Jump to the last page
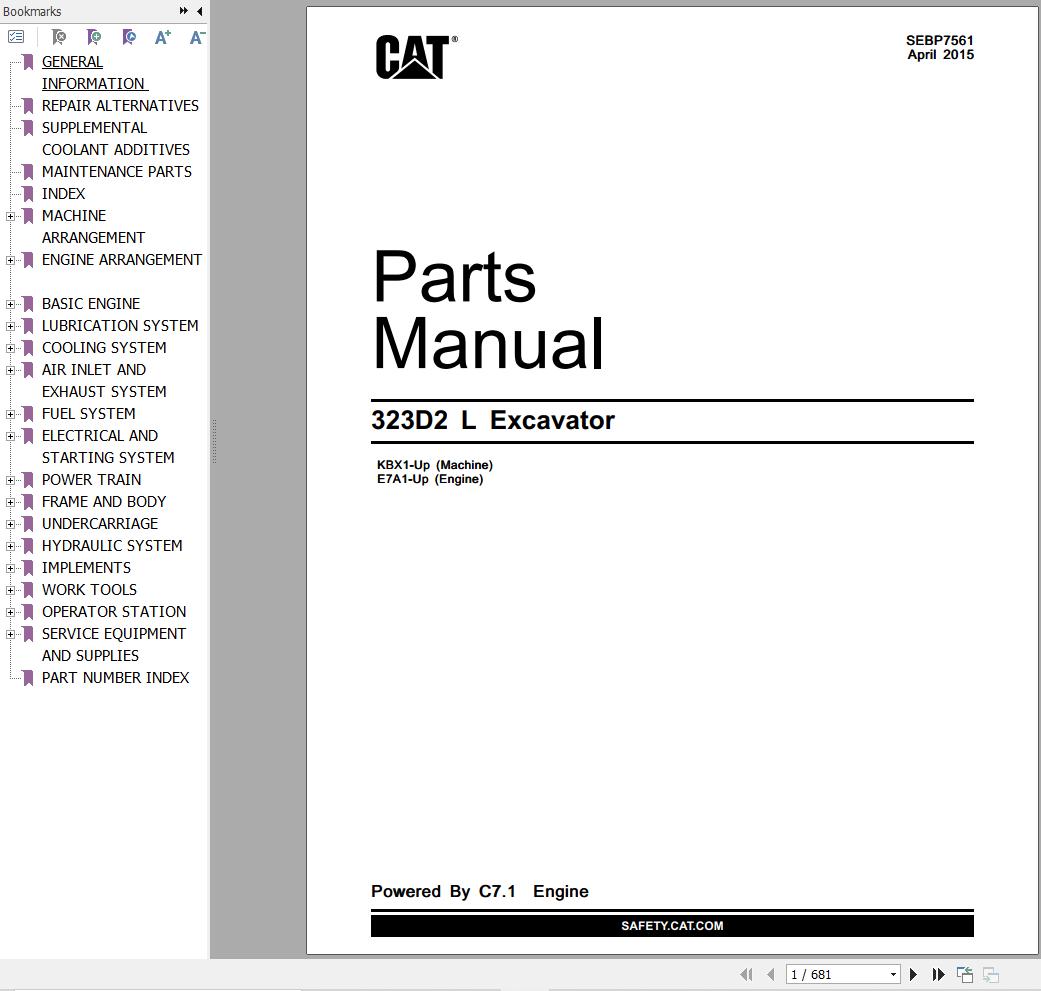The width and height of the screenshot is (1041, 991). pos(938,974)
